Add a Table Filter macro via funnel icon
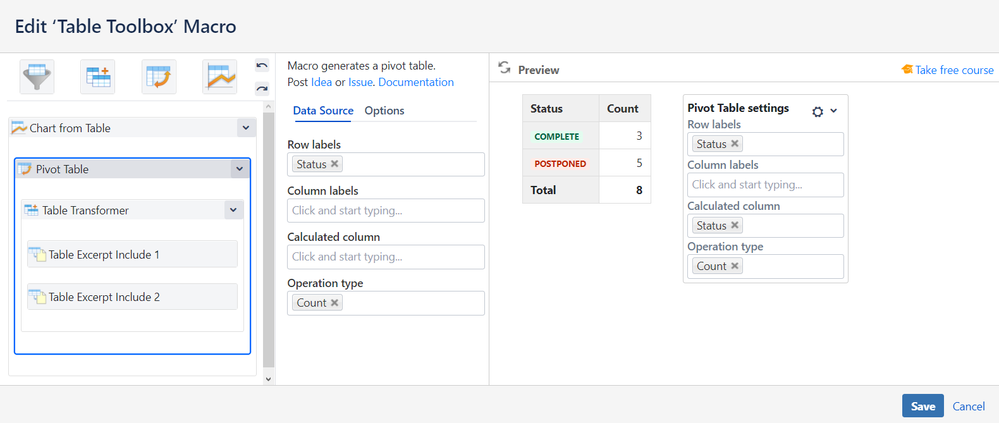The width and height of the screenshot is (999, 423). [x=37, y=77]
